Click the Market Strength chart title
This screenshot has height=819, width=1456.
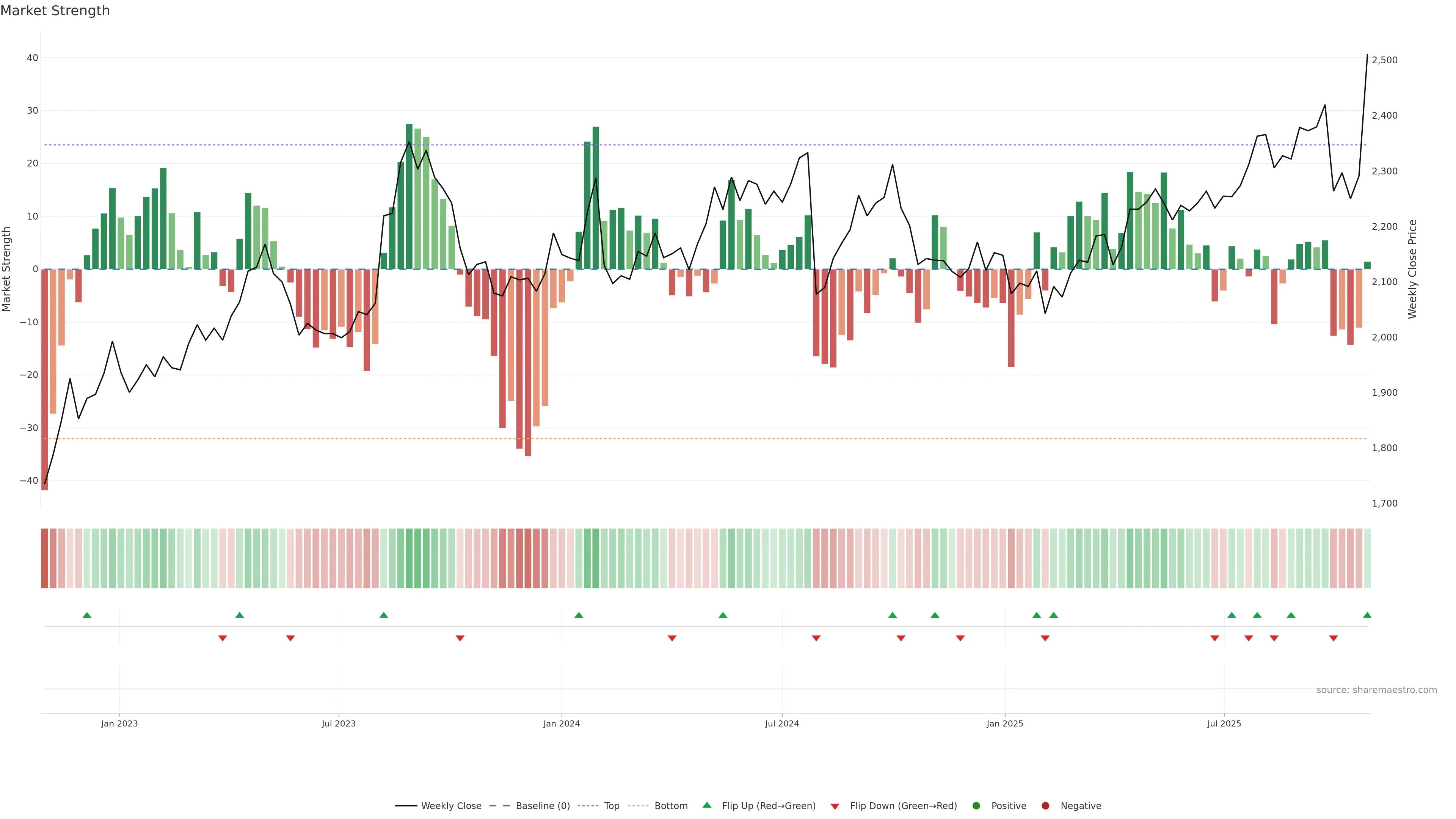point(55,11)
